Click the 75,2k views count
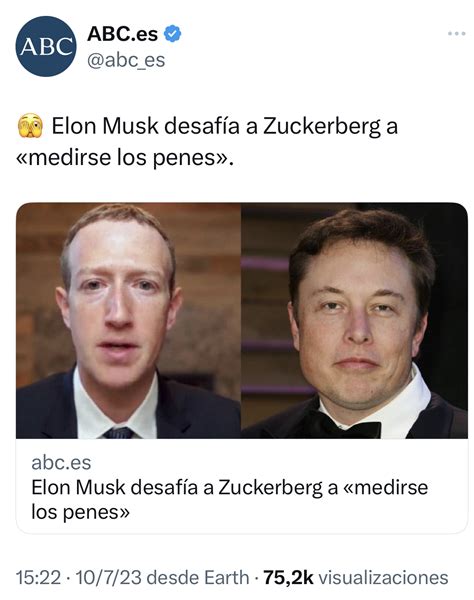Screen dimensions: 474x600 (x=288, y=577)
